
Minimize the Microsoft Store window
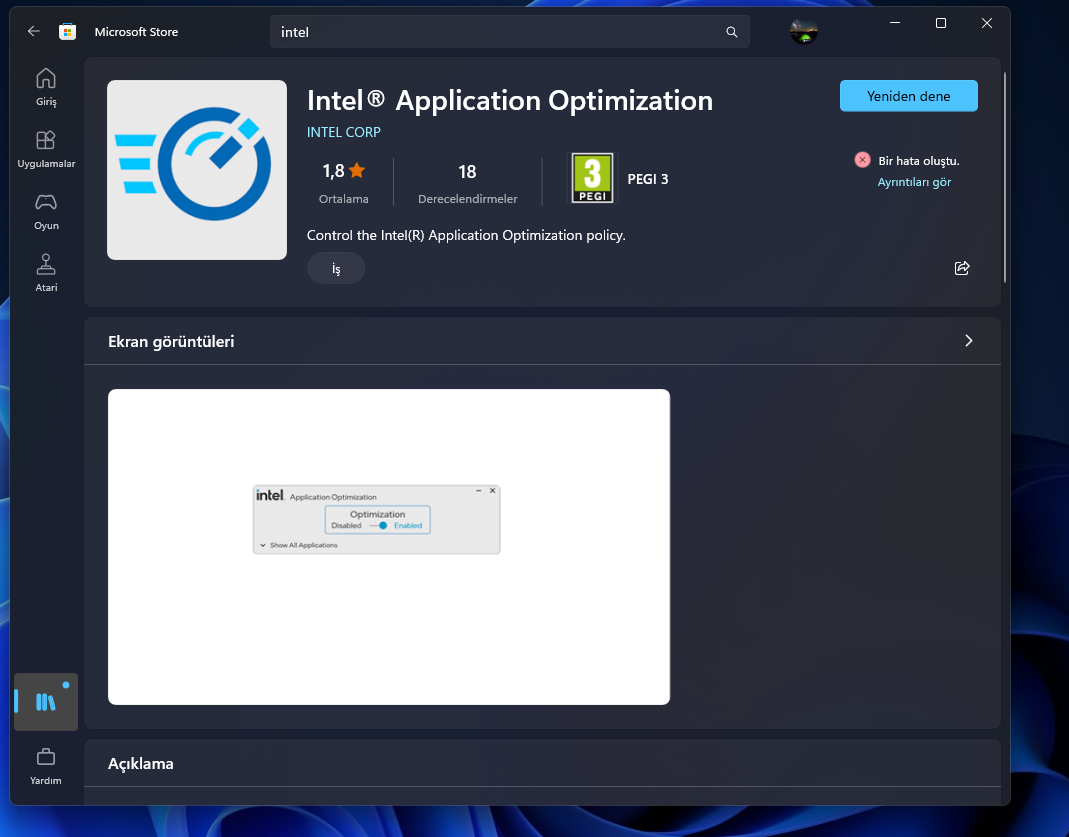pyautogui.click(x=895, y=23)
